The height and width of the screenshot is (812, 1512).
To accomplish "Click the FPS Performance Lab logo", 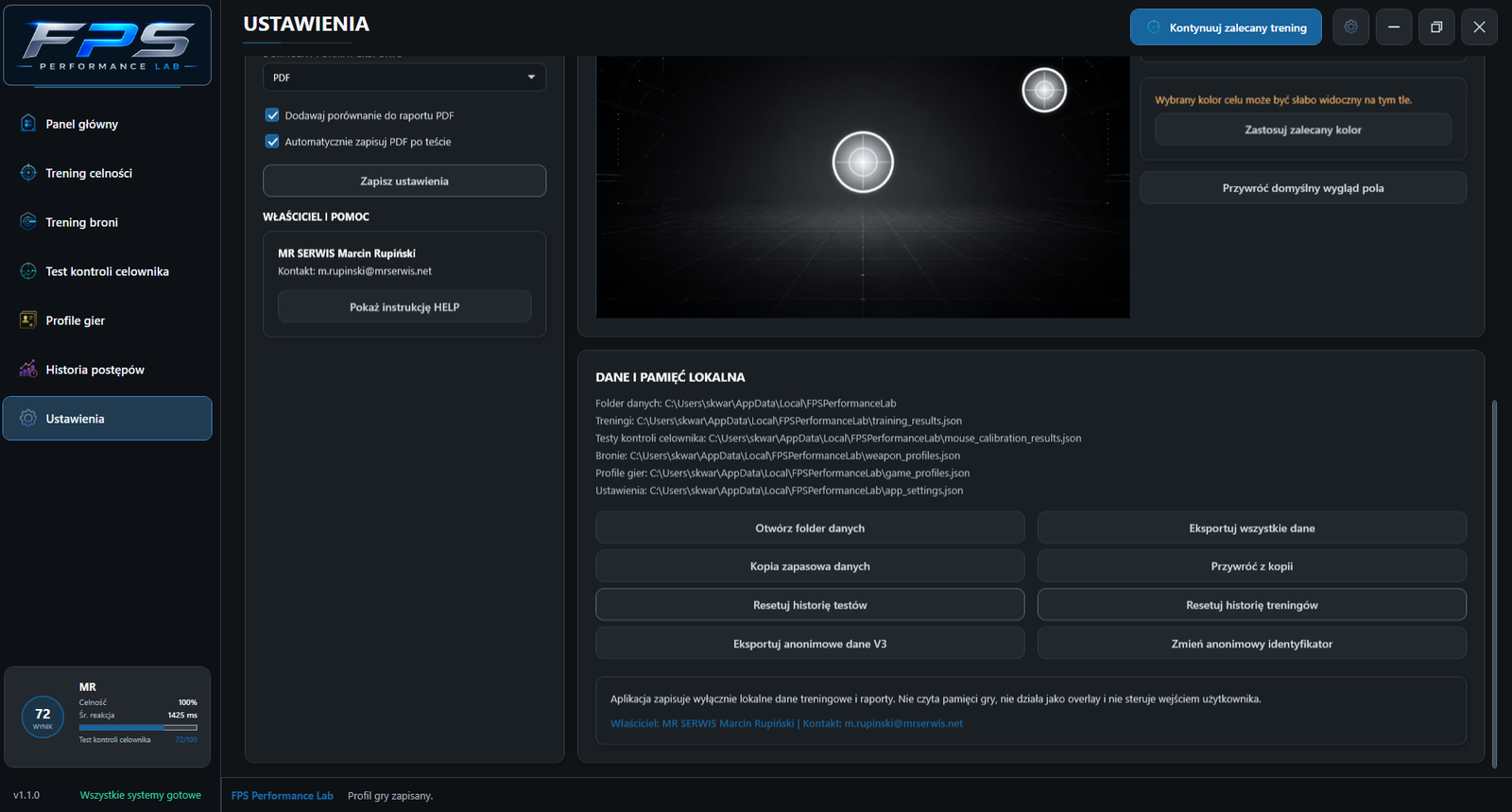I will pos(108,45).
